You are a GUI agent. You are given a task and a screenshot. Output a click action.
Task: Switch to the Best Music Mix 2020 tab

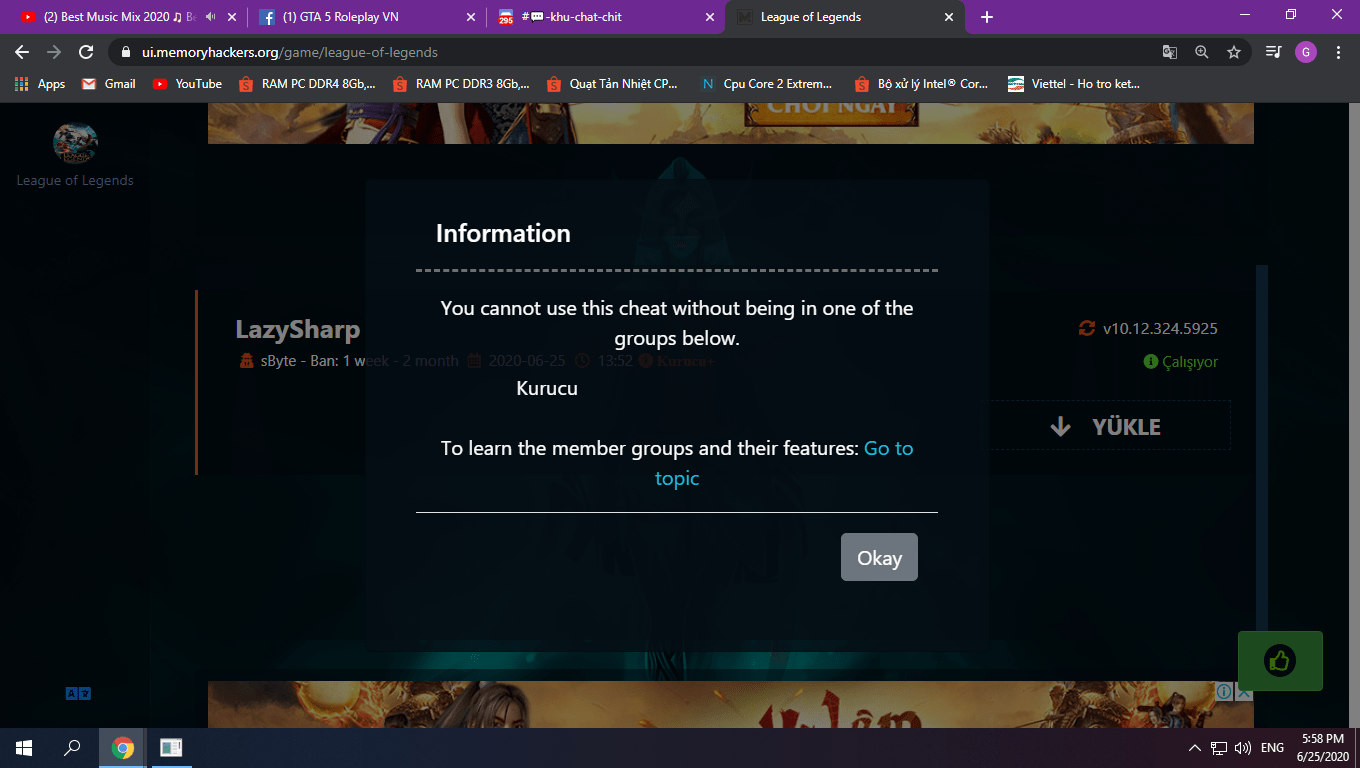pyautogui.click(x=120, y=17)
